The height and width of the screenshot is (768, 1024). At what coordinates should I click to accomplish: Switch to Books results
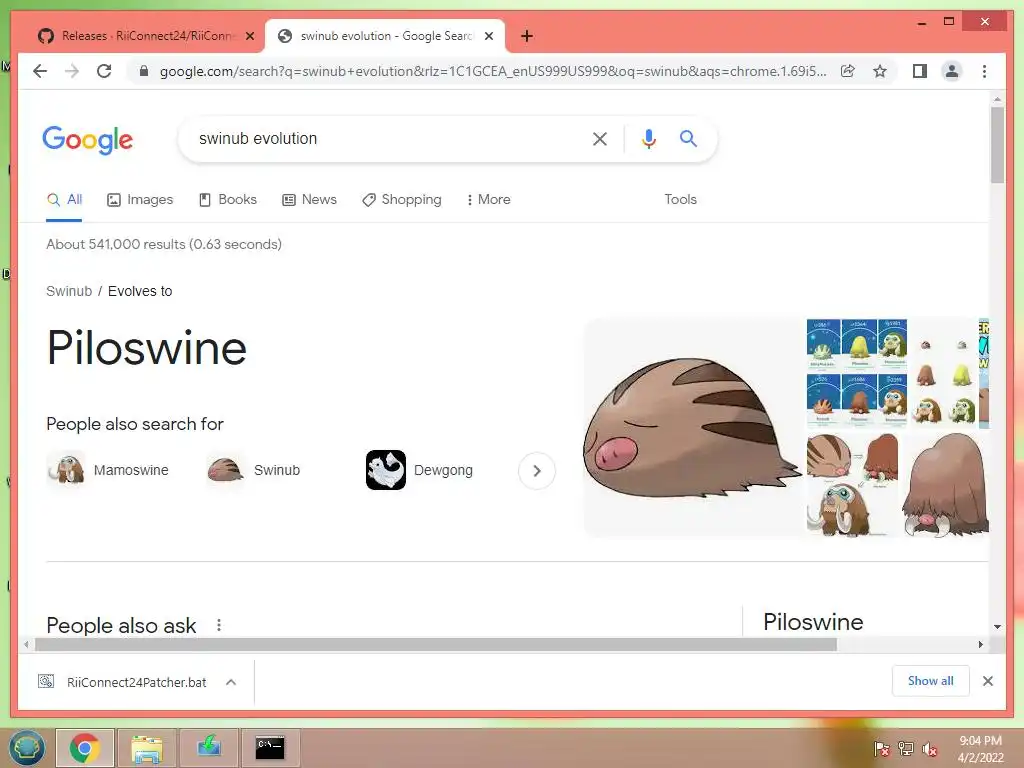[228, 200]
